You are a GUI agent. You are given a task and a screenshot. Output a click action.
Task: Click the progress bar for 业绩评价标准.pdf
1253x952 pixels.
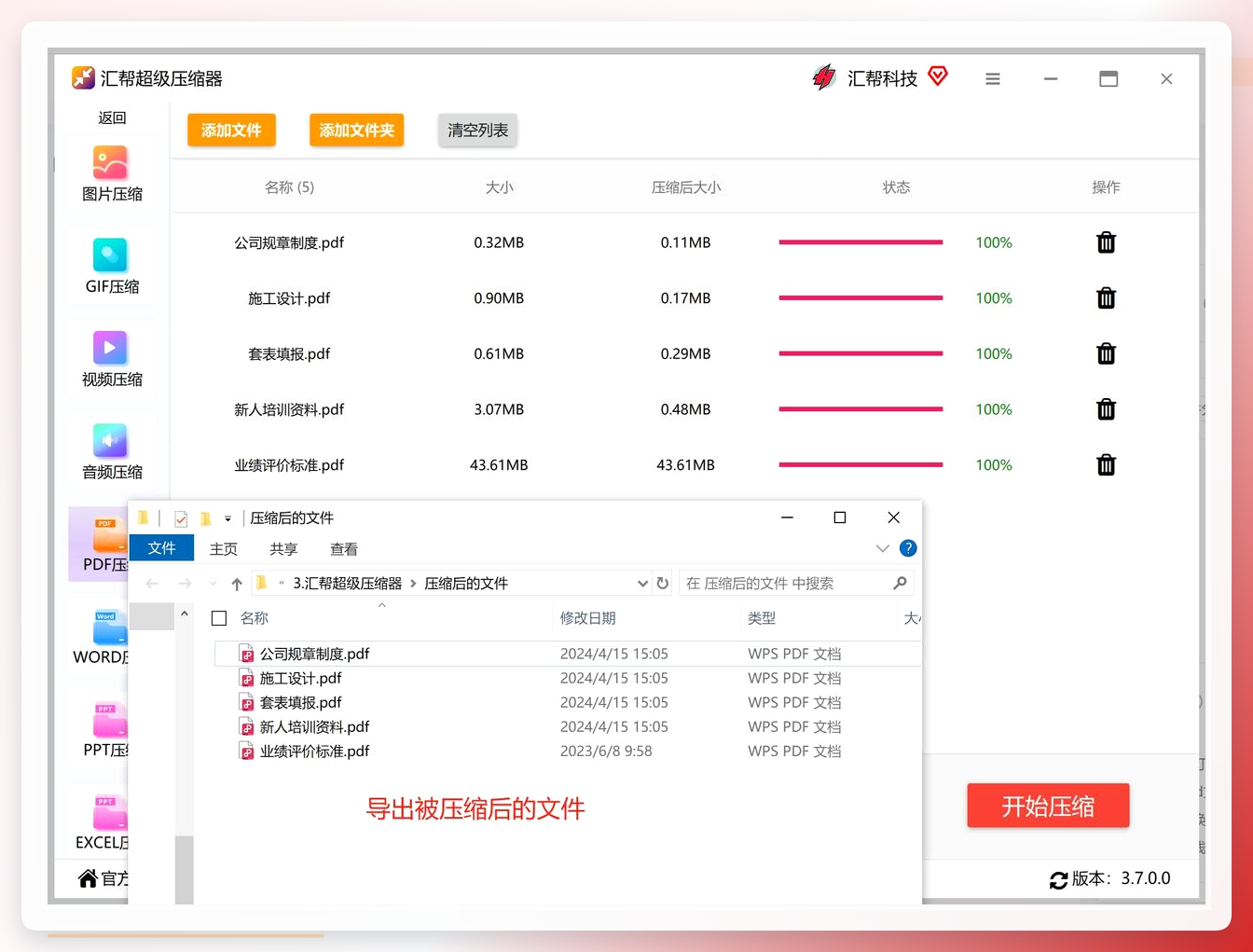tap(861, 464)
